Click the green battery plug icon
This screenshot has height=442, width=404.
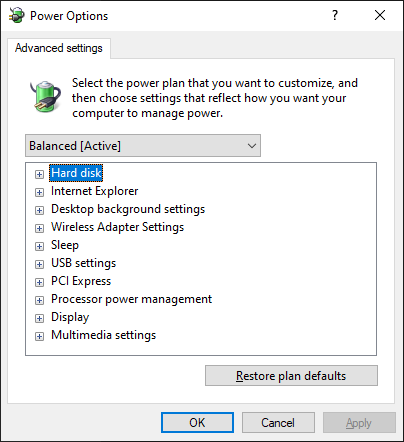click(x=45, y=96)
